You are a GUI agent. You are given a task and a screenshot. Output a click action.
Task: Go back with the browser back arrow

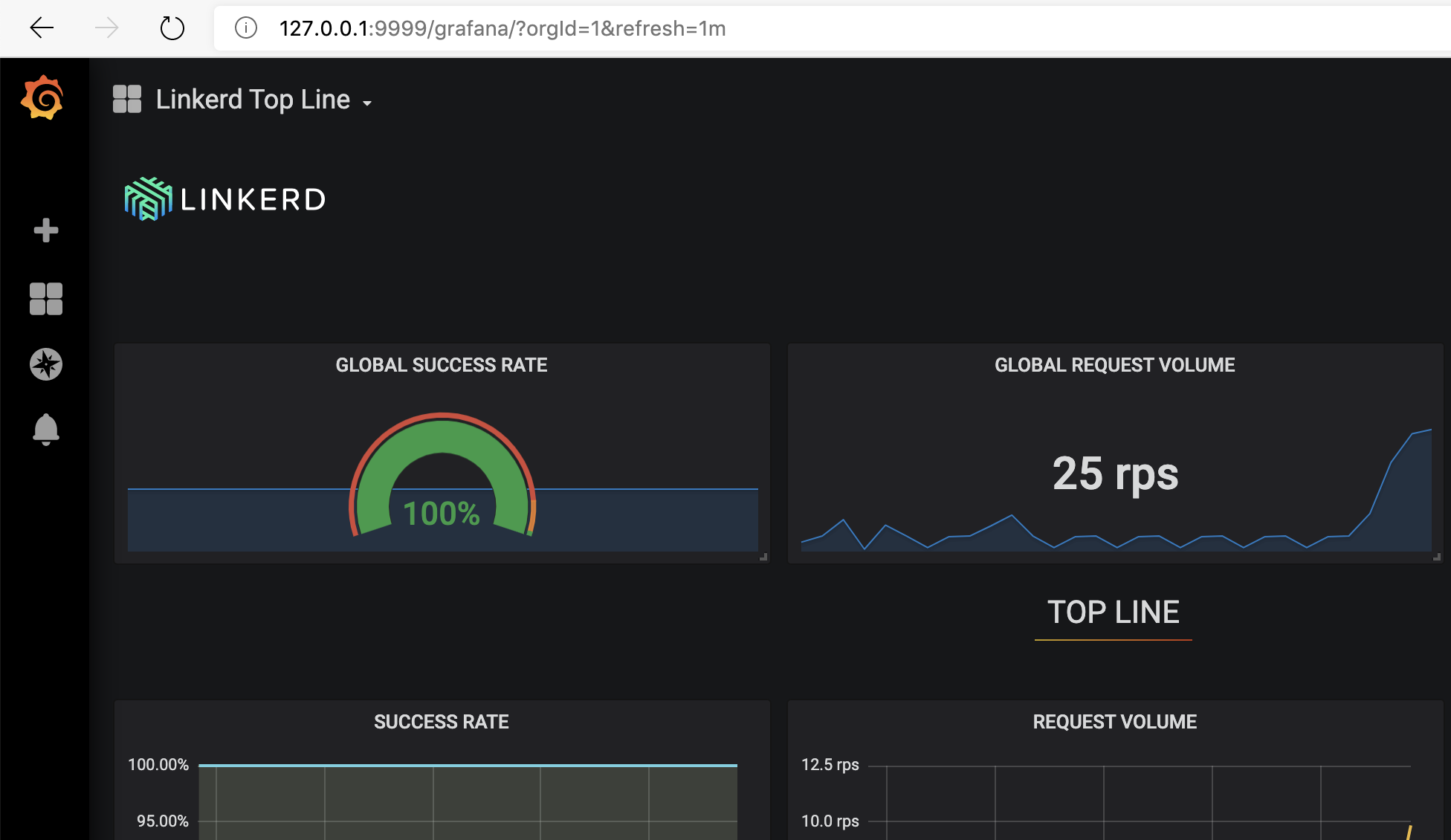pos(42,28)
